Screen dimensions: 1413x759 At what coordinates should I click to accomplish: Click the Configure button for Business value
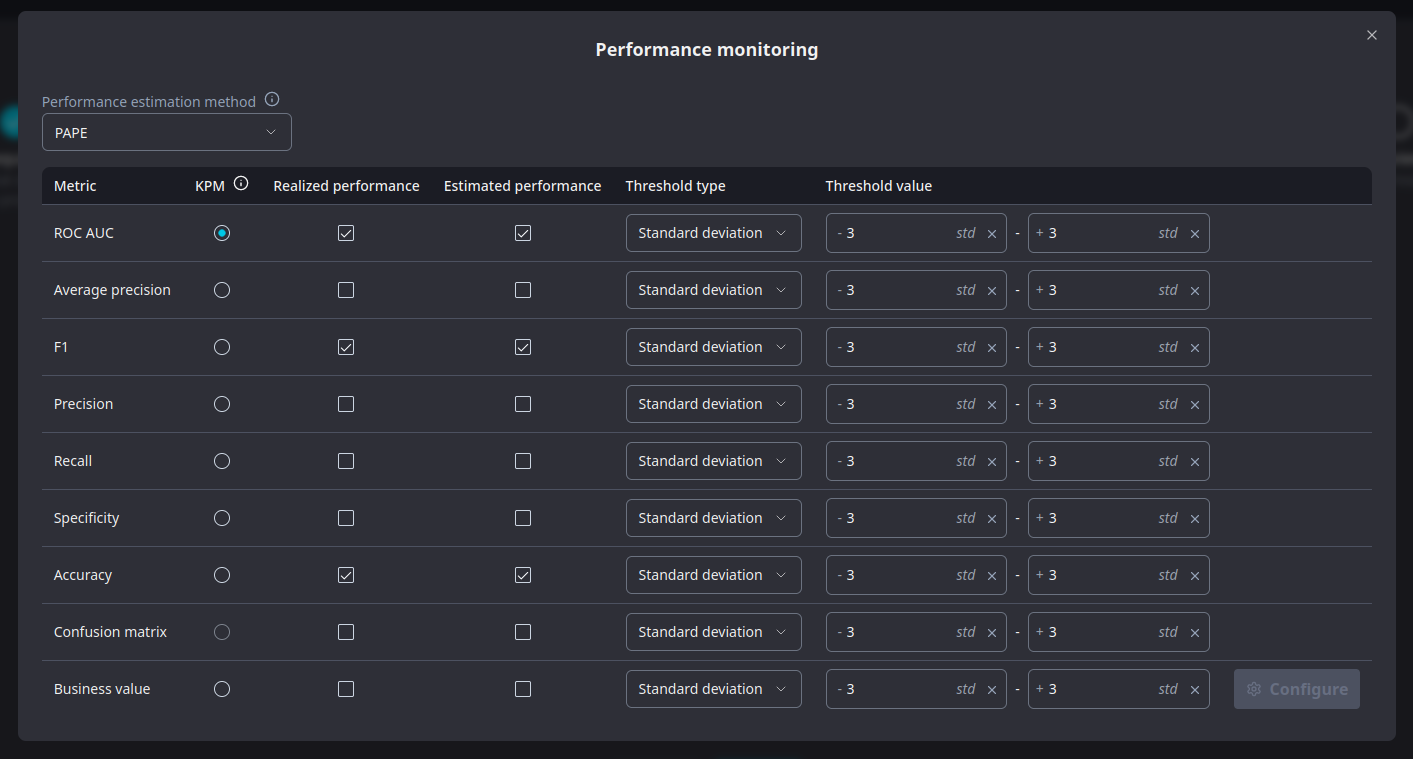pyautogui.click(x=1296, y=689)
